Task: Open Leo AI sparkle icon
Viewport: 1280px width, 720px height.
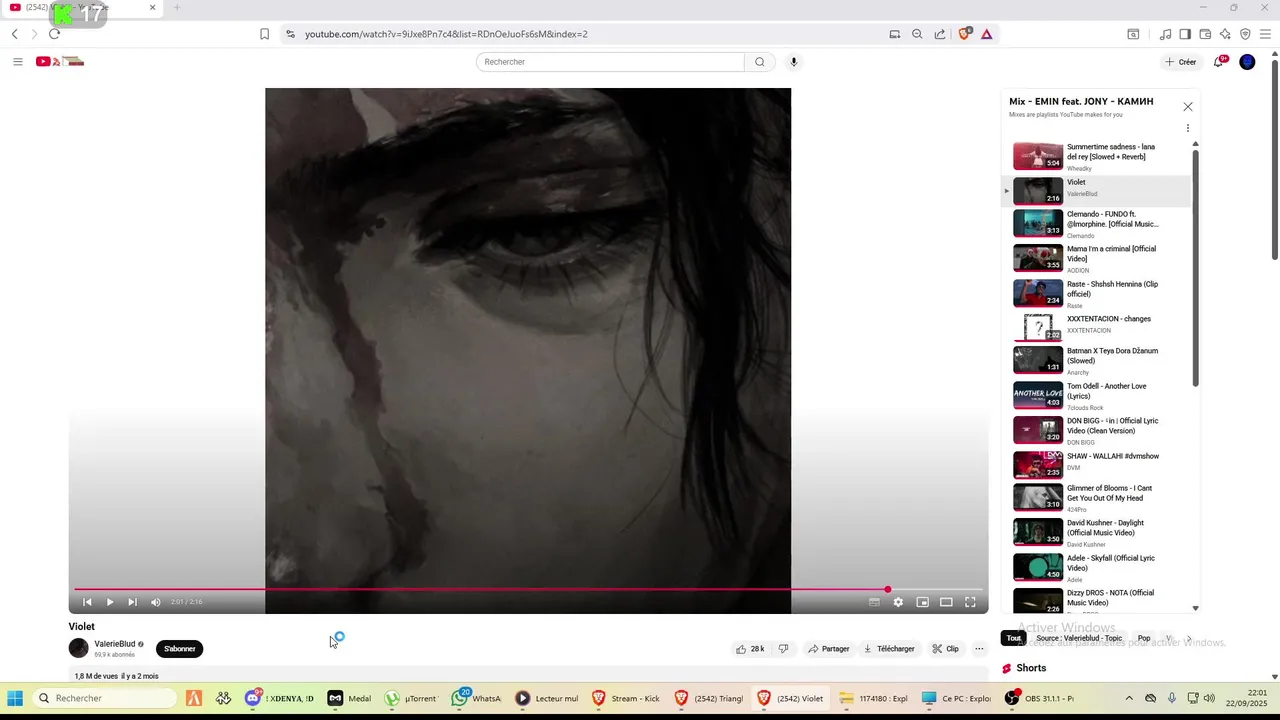Action: (1225, 34)
